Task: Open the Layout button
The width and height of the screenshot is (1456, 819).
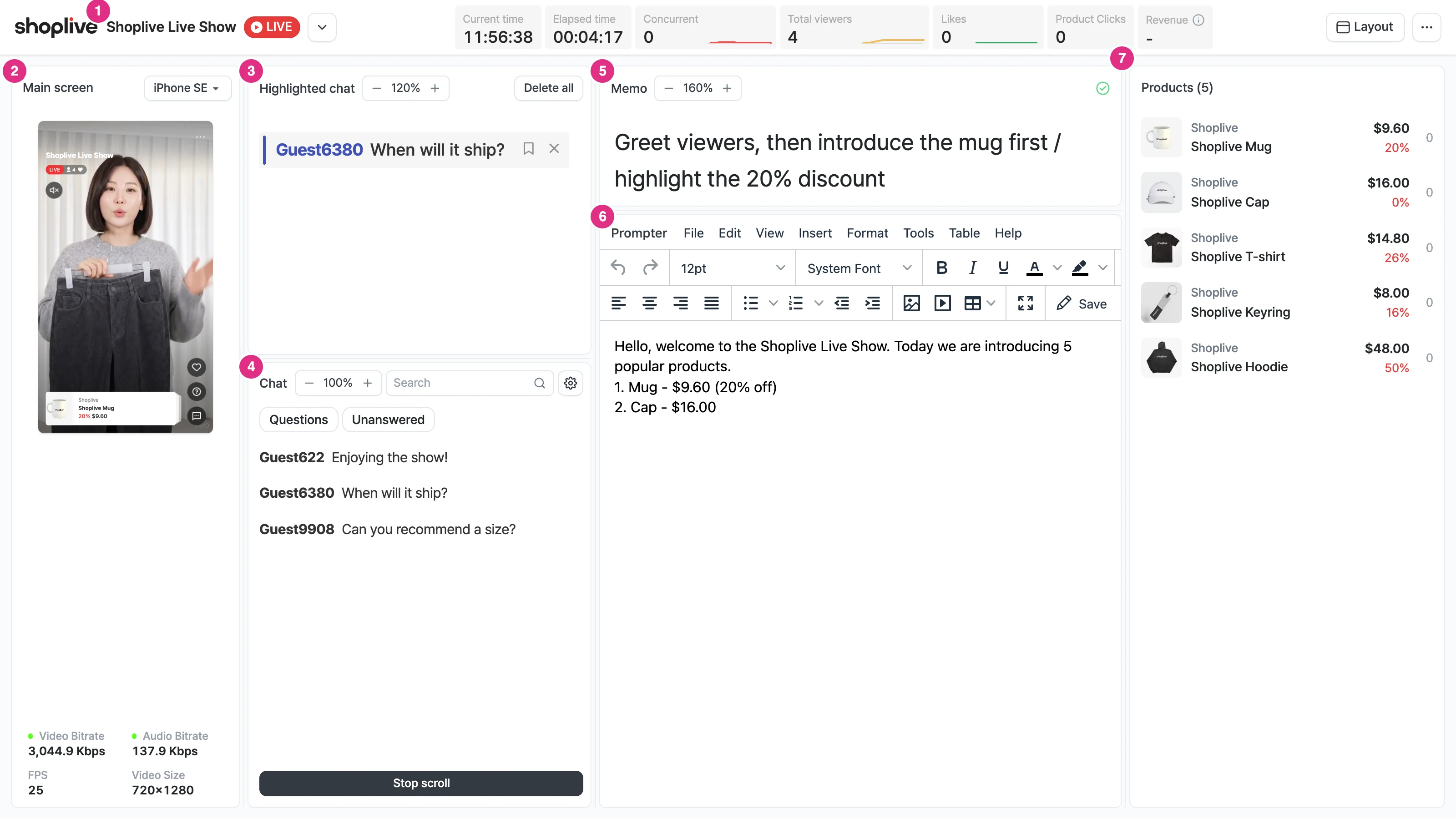Action: (1365, 27)
